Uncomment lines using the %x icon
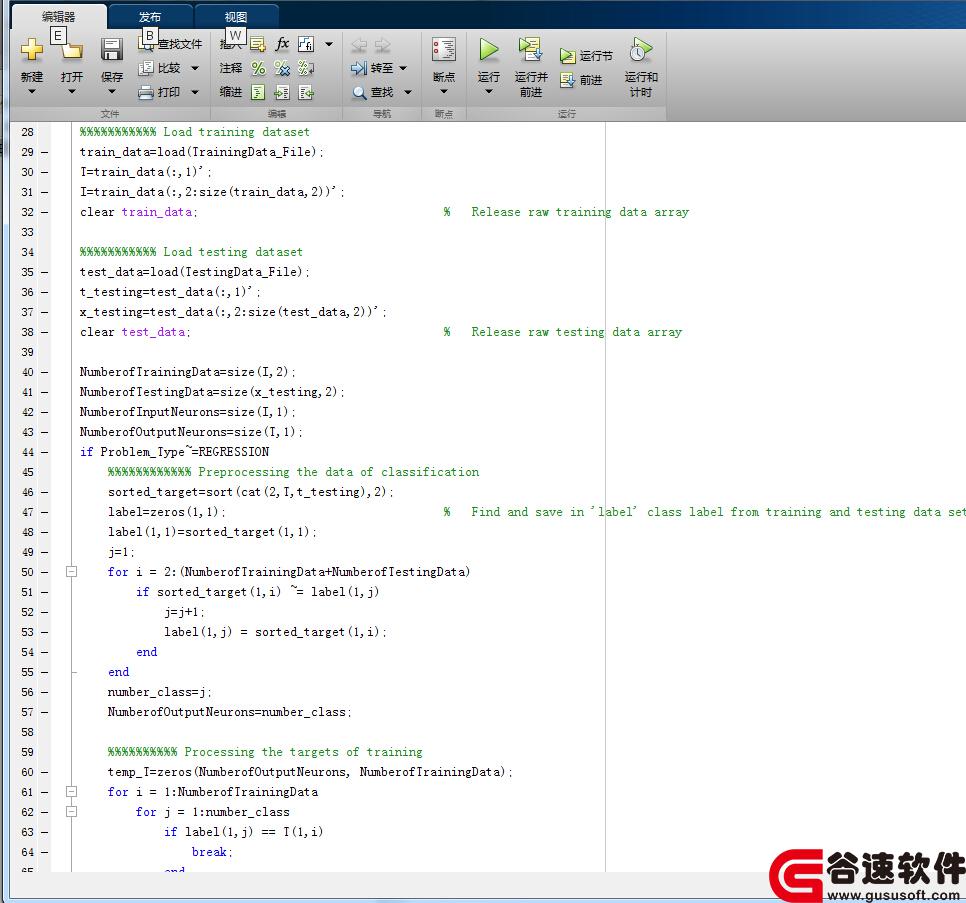The image size is (966, 903). pos(282,68)
